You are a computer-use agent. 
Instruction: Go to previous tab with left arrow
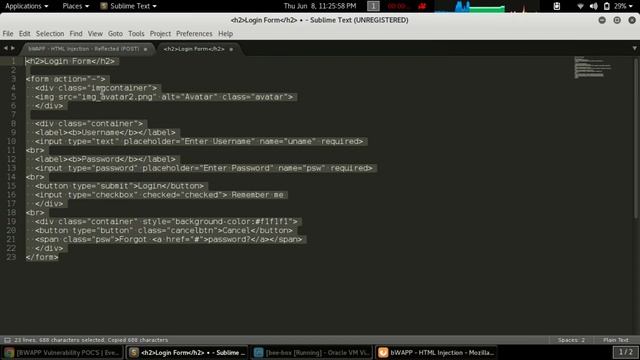coord(5,48)
